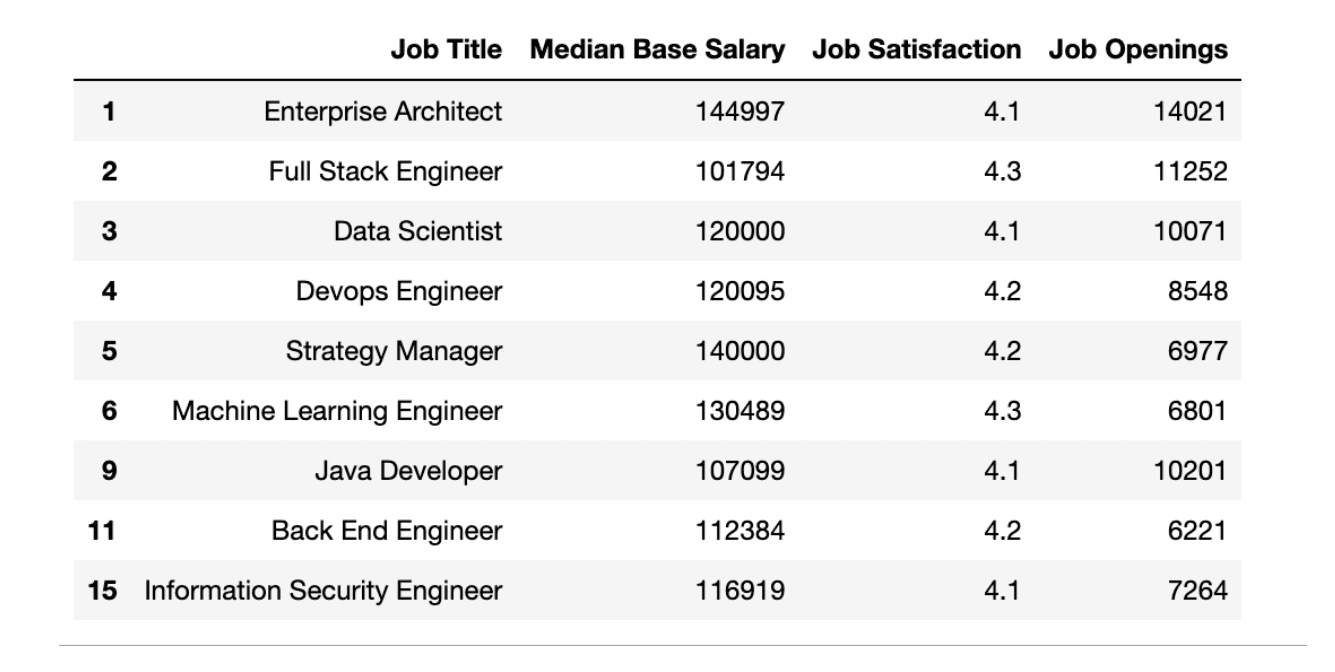The width and height of the screenshot is (1335, 672).
Task: Select the Strategy Manager cell
Action: pyautogui.click(x=394, y=351)
